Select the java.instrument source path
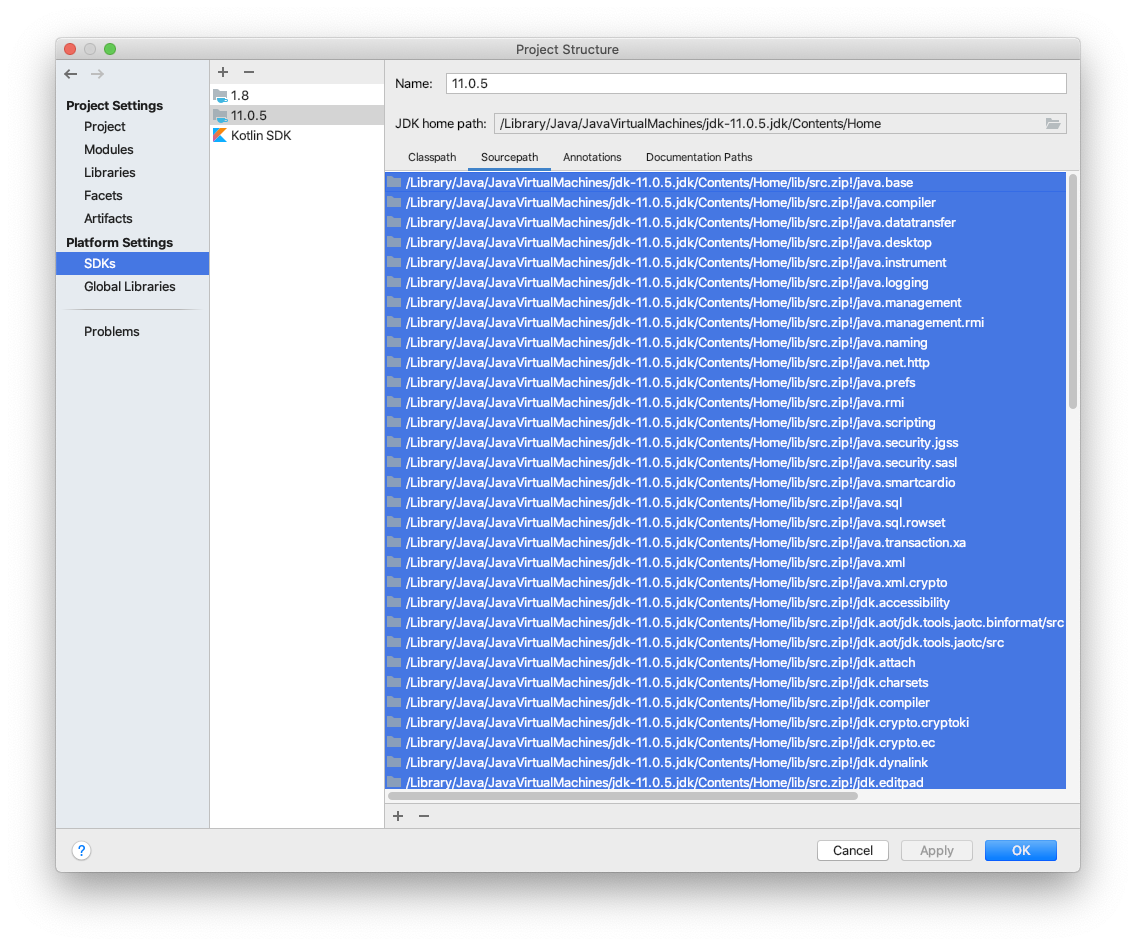This screenshot has height=946, width=1136. pyautogui.click(x=725, y=262)
